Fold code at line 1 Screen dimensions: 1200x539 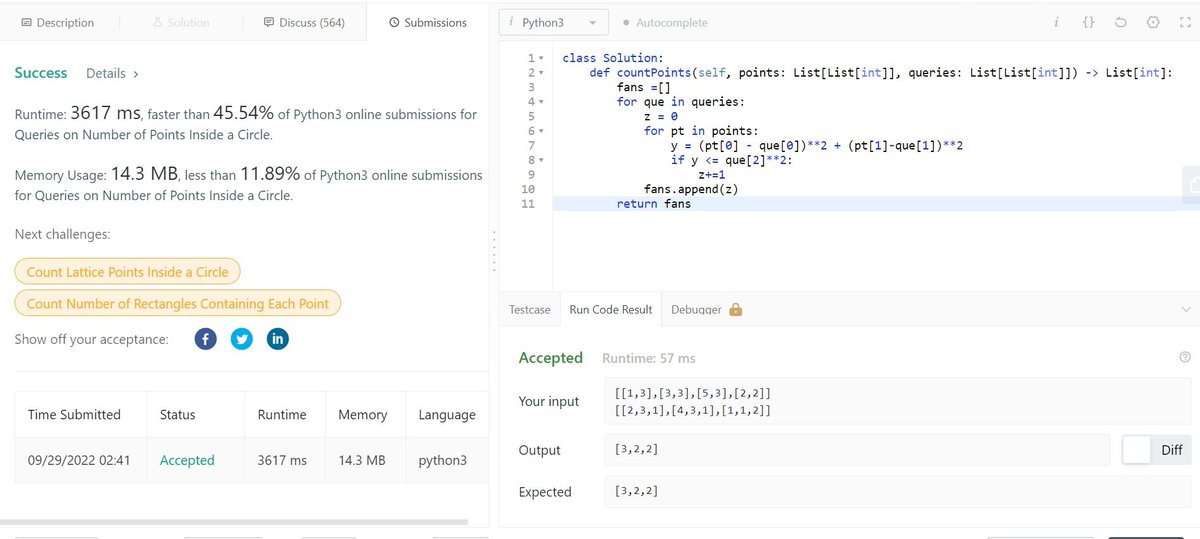pyautogui.click(x=541, y=59)
